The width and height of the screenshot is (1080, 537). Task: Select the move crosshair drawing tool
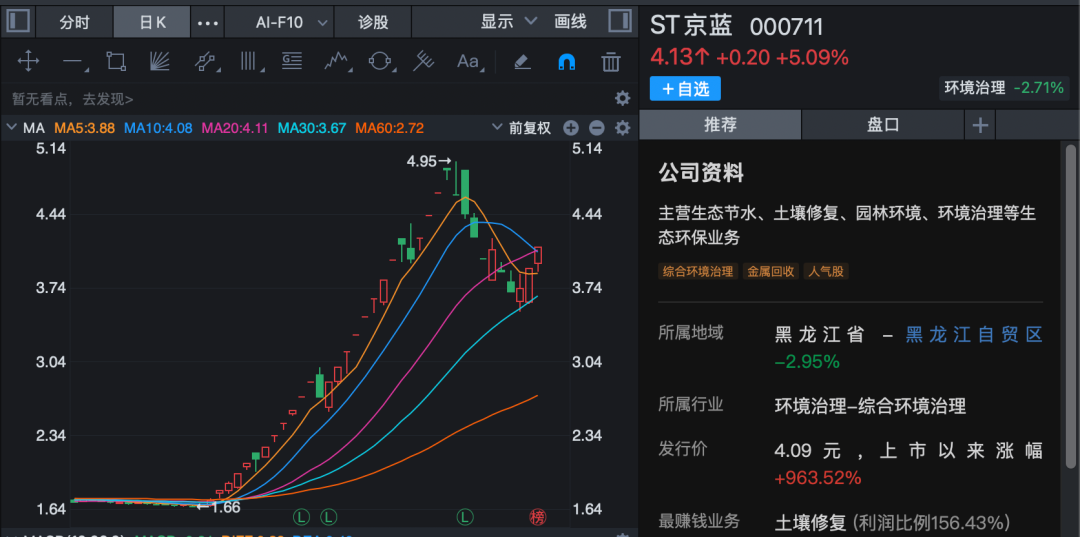[28, 62]
